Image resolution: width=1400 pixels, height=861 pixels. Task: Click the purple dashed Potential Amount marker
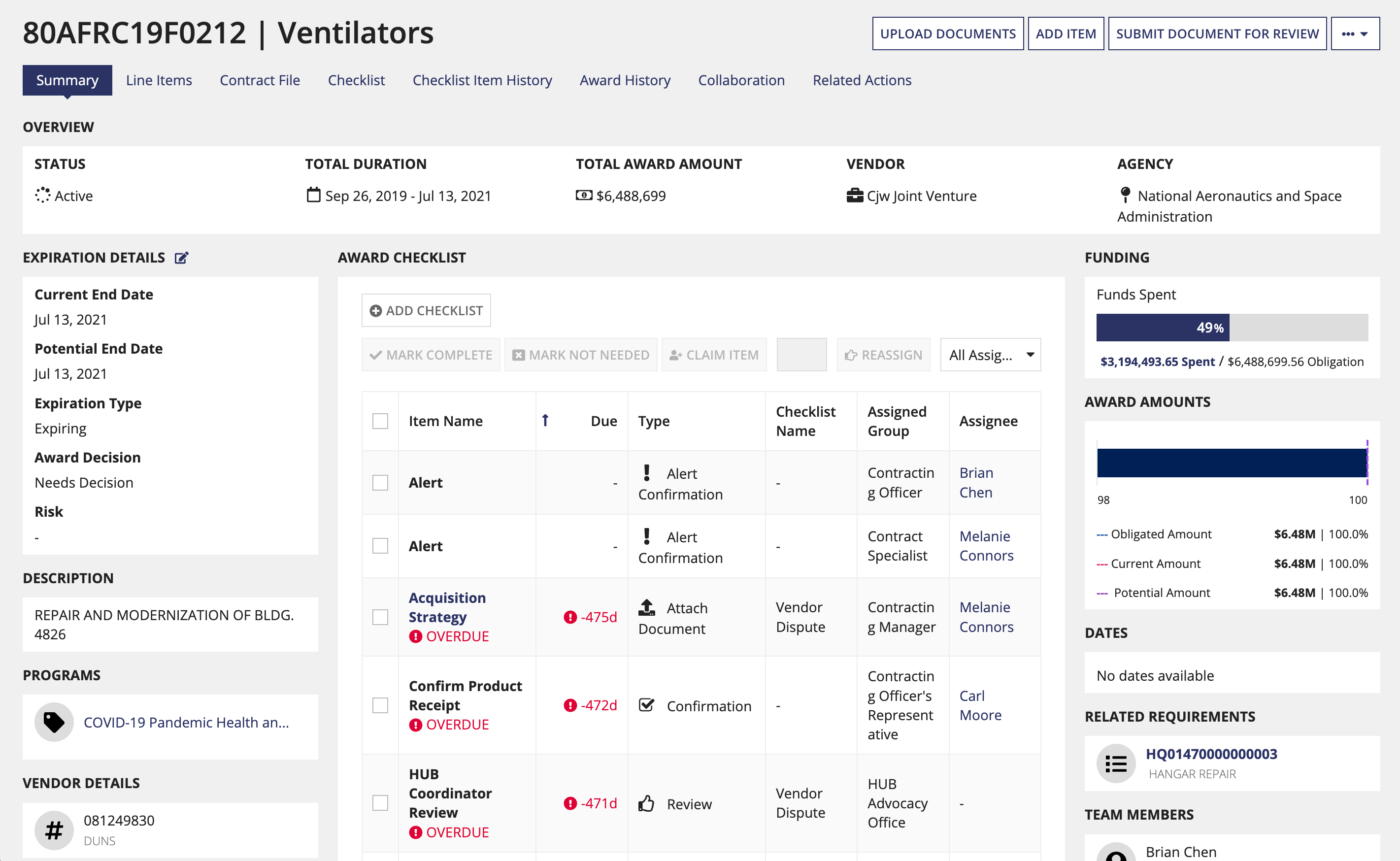[x=1367, y=463]
